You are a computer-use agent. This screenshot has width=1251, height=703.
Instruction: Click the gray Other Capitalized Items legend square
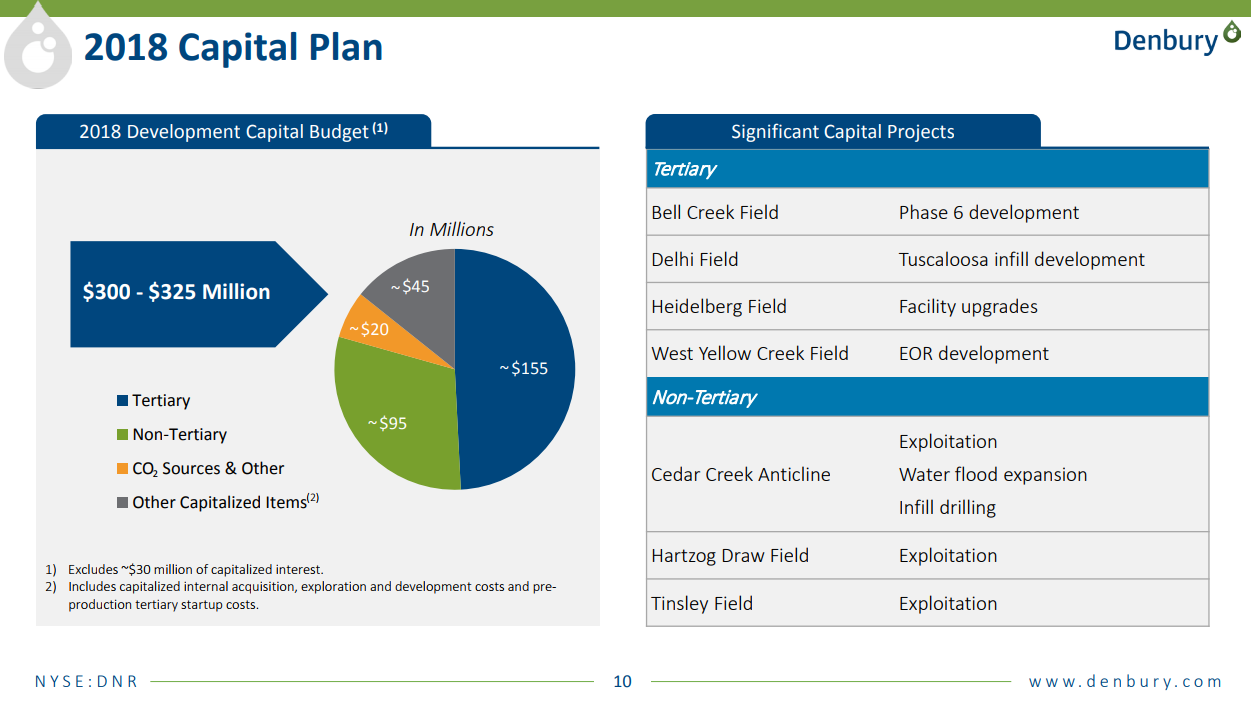click(122, 503)
